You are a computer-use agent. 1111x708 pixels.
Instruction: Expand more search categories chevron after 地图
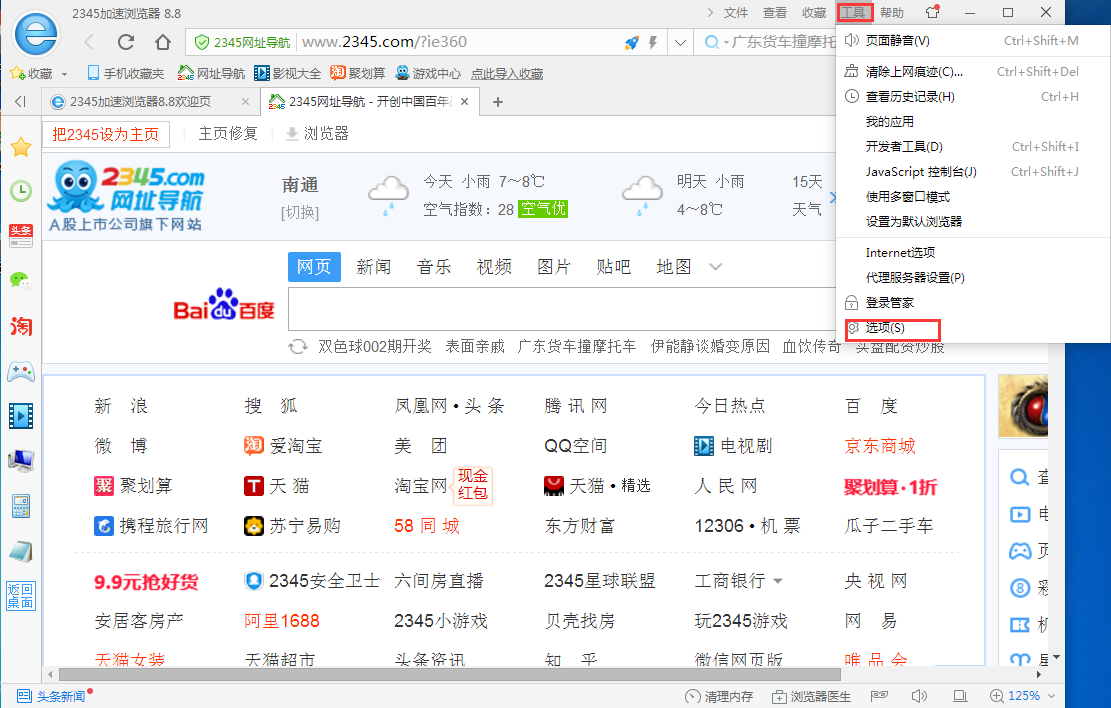pos(716,267)
